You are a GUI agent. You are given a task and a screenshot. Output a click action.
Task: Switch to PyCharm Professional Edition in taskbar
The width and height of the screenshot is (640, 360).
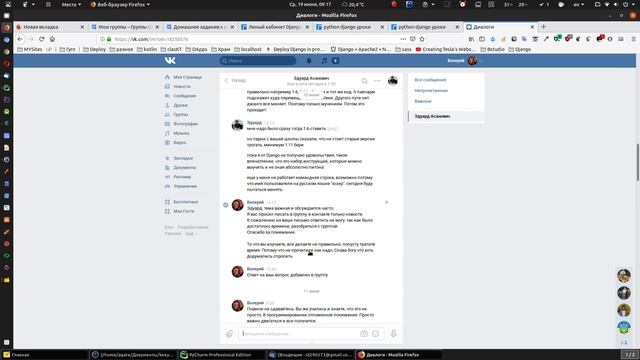click(x=220, y=355)
